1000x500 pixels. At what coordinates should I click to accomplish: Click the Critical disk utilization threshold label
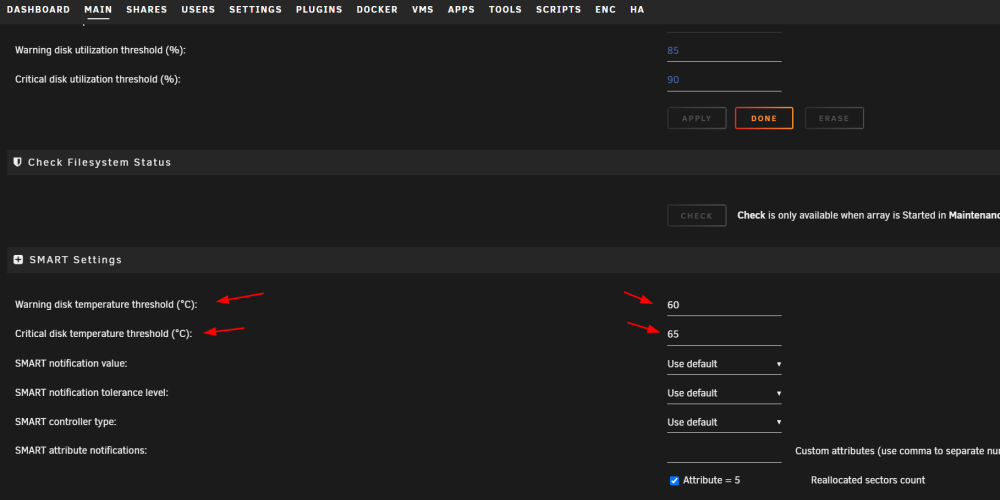(x=98, y=80)
